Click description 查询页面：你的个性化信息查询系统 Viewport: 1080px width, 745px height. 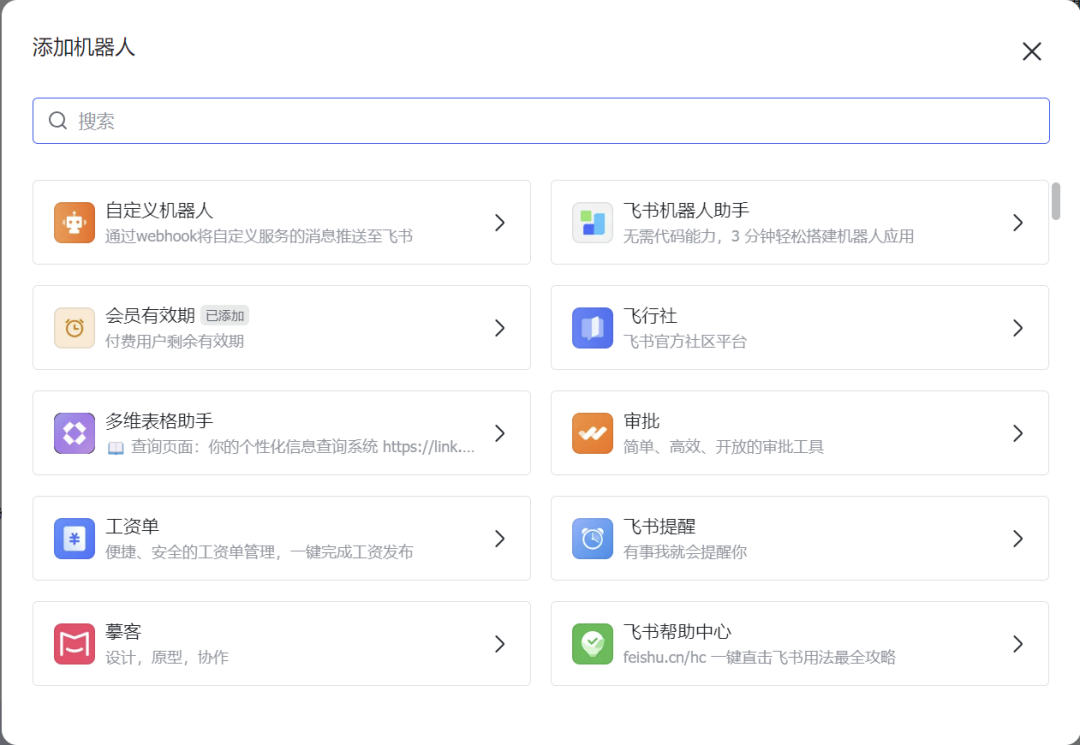point(254,447)
